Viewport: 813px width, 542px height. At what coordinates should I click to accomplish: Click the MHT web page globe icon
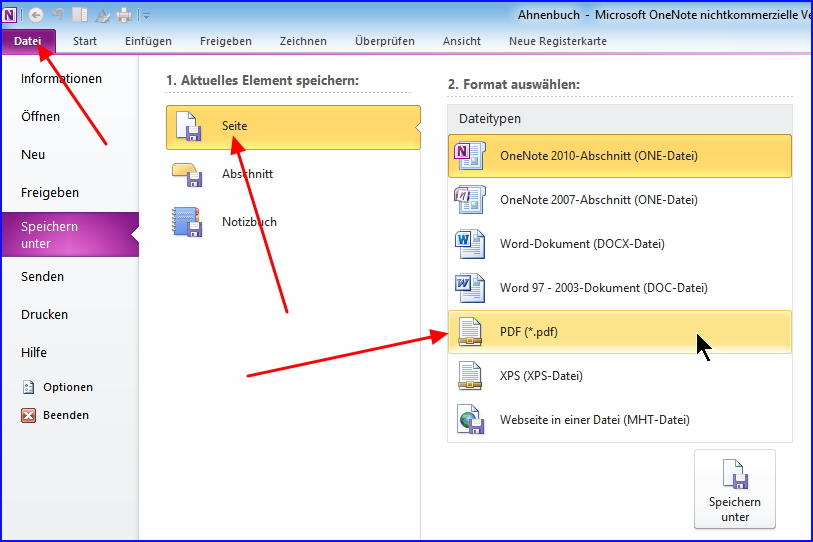pyautogui.click(x=470, y=420)
